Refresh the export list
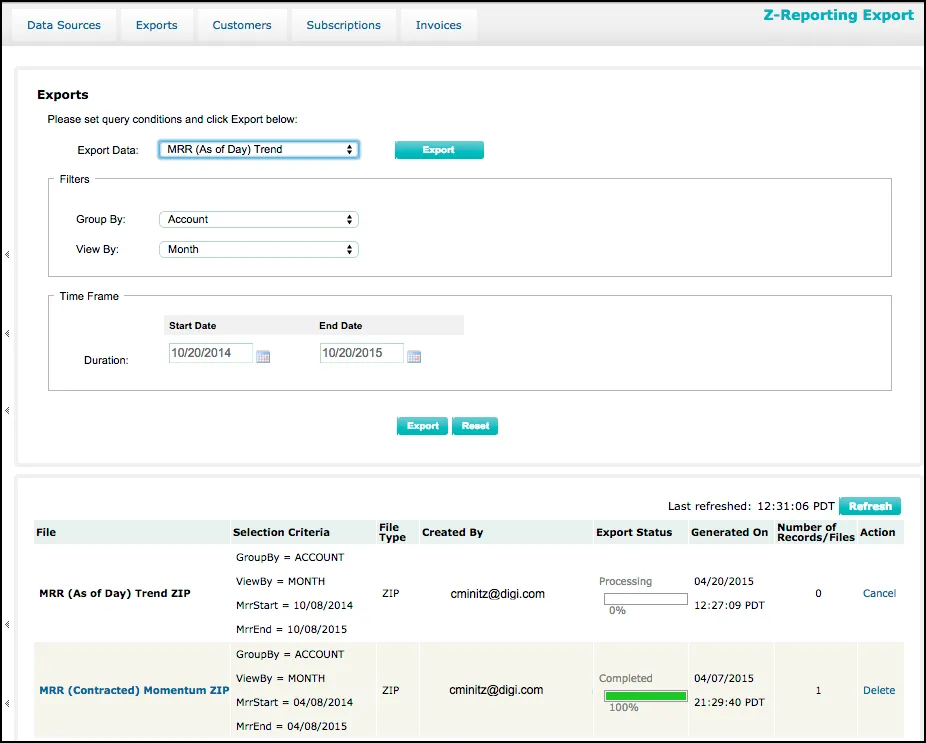Screen dimensions: 926x743 (x=870, y=506)
